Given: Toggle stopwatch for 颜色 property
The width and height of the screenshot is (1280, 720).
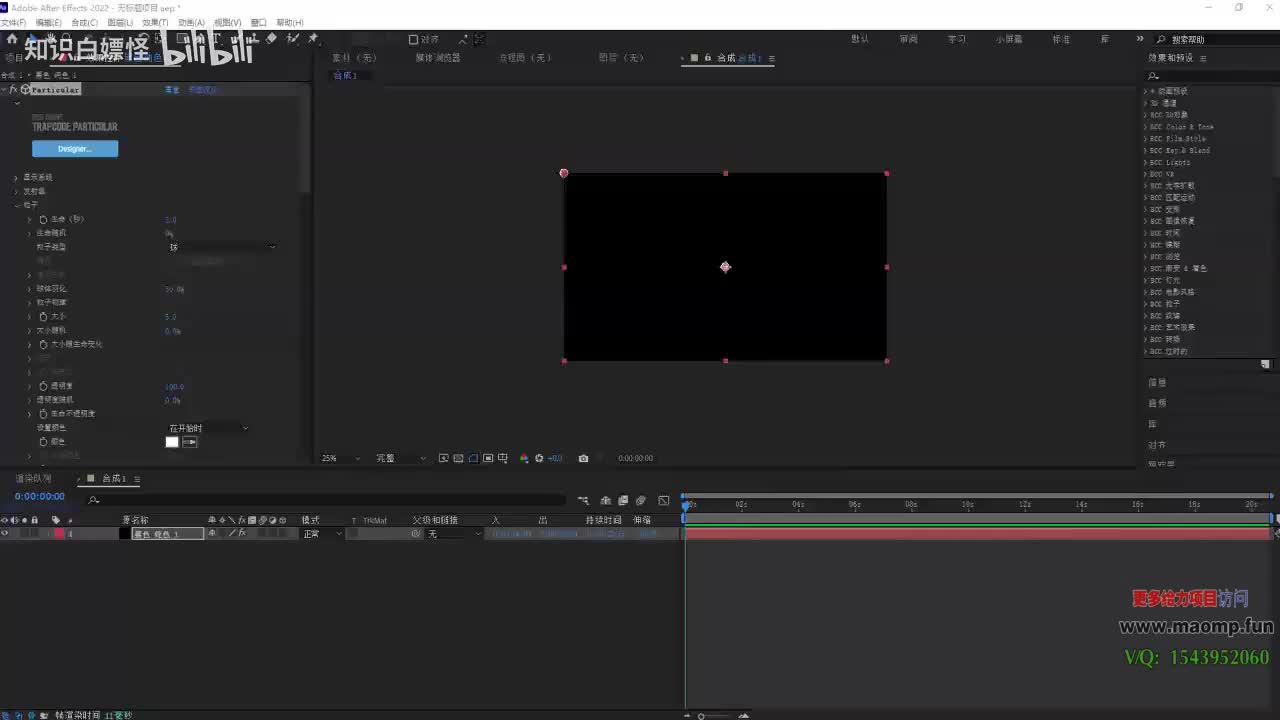Looking at the screenshot, I should pos(43,441).
